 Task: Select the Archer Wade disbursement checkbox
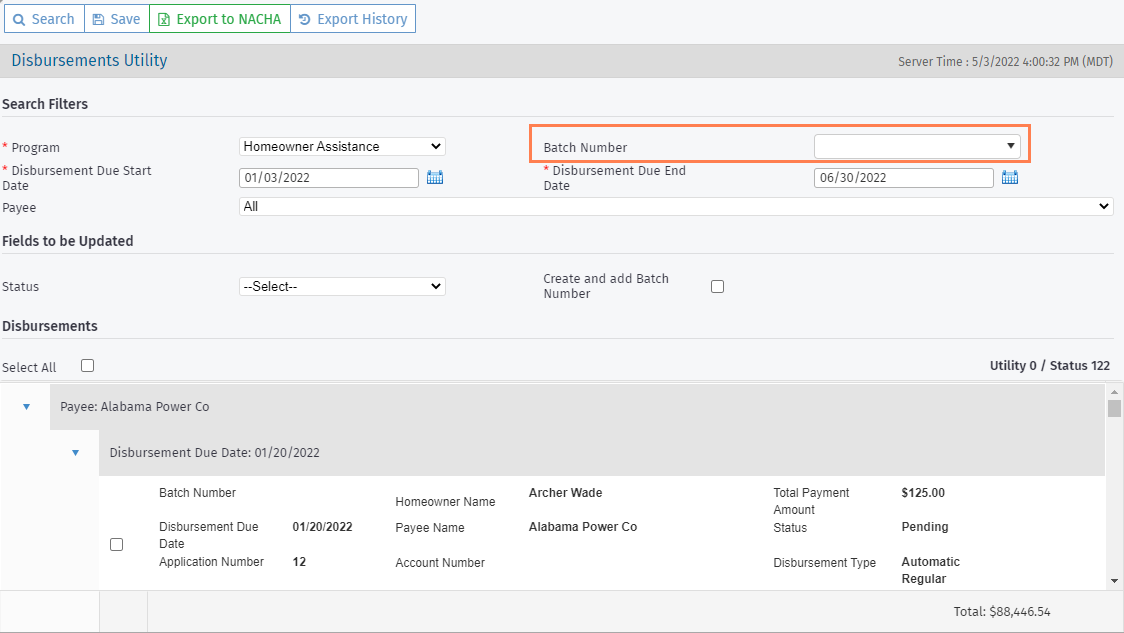pyautogui.click(x=116, y=544)
